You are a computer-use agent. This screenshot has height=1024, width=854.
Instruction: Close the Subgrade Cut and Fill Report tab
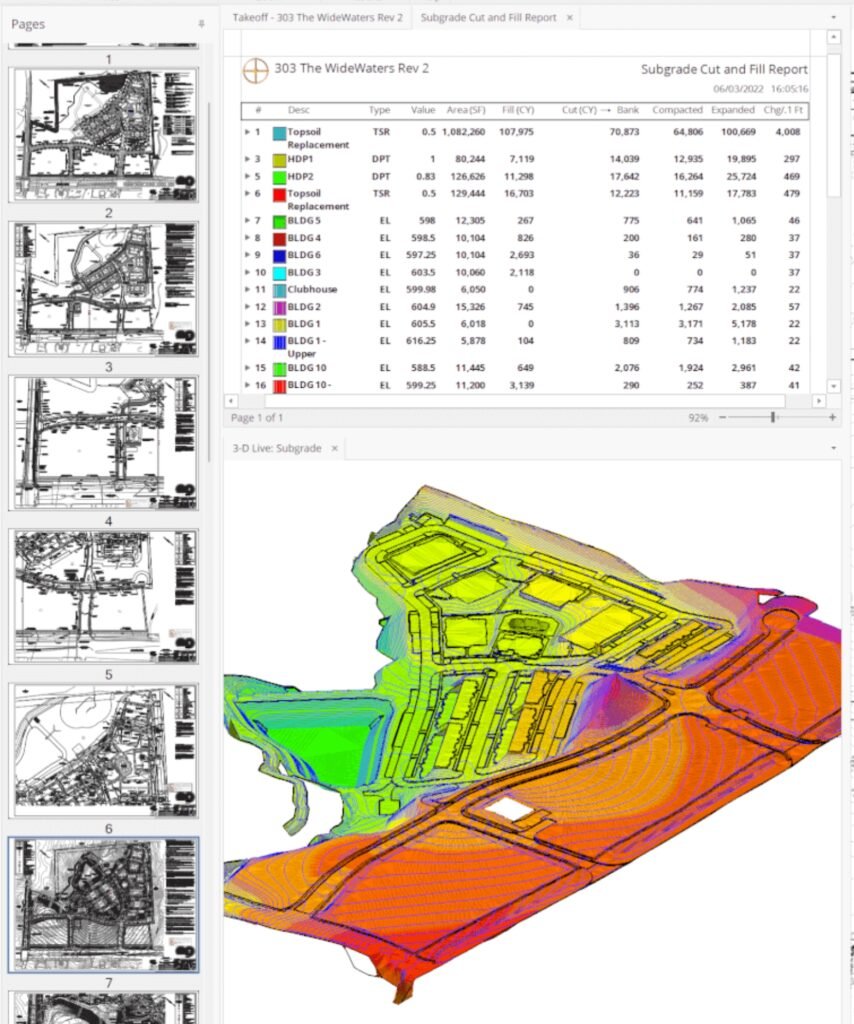click(569, 18)
